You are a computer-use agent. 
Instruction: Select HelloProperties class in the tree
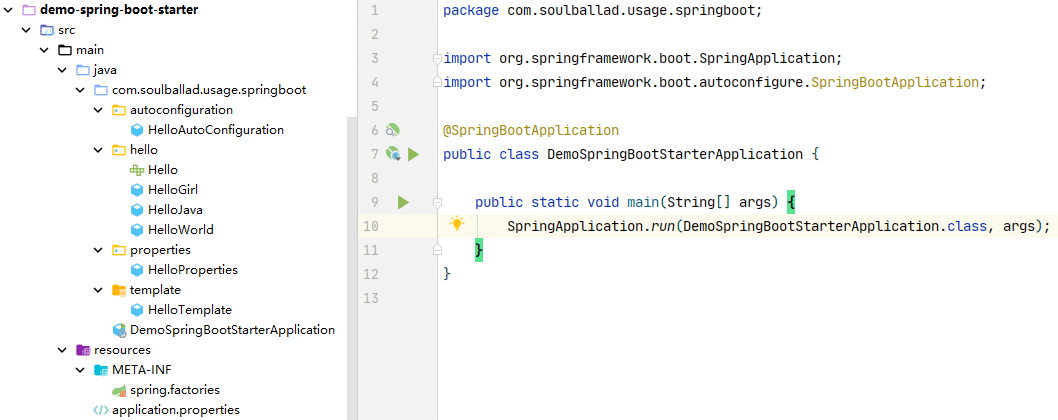192,270
